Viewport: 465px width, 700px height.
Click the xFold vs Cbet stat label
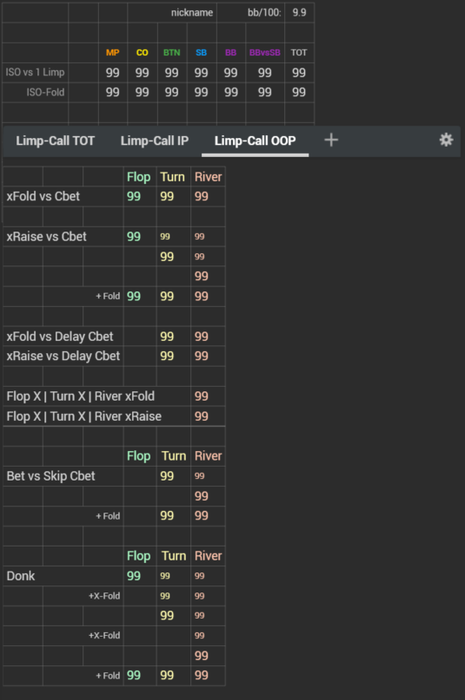pos(43,196)
